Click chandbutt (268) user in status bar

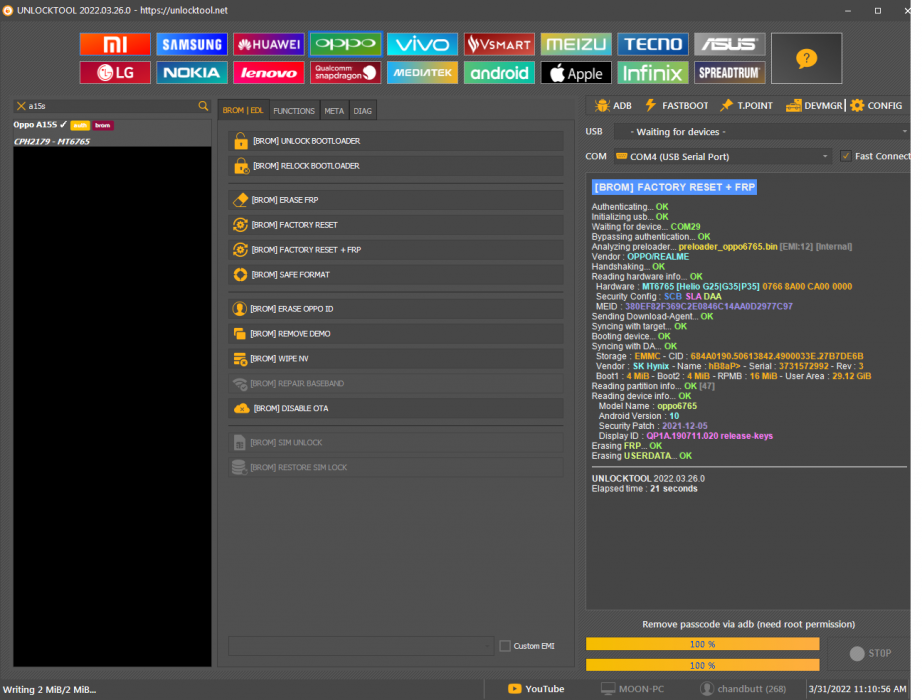click(x=743, y=689)
